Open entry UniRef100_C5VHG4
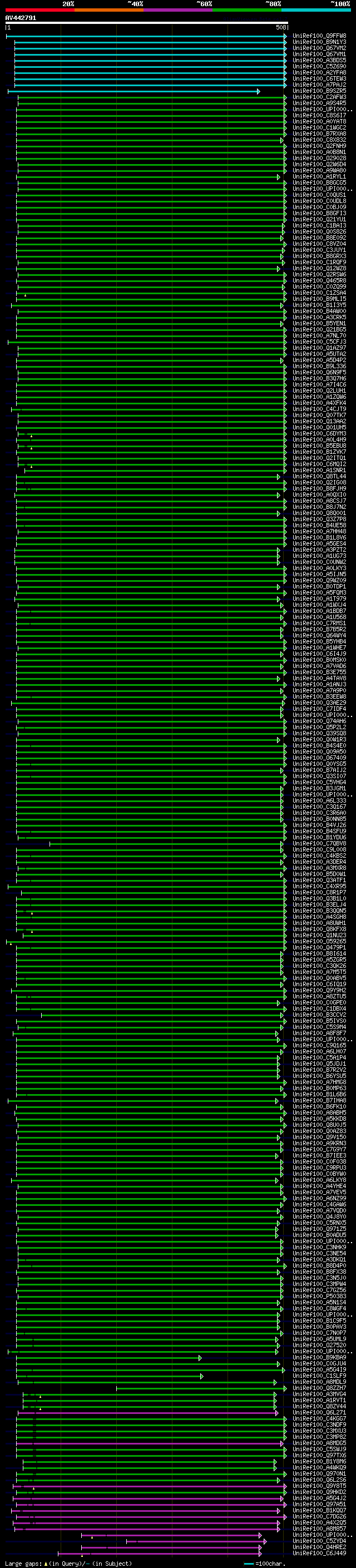356x1568 pixels. (319, 782)
